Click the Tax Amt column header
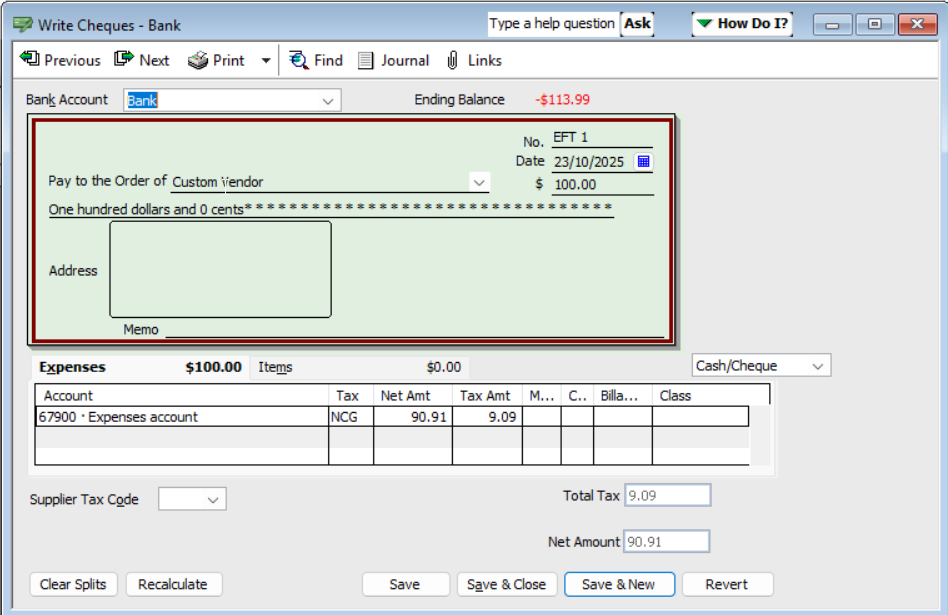Screen dimensions: 948x615 pyautogui.click(x=487, y=395)
